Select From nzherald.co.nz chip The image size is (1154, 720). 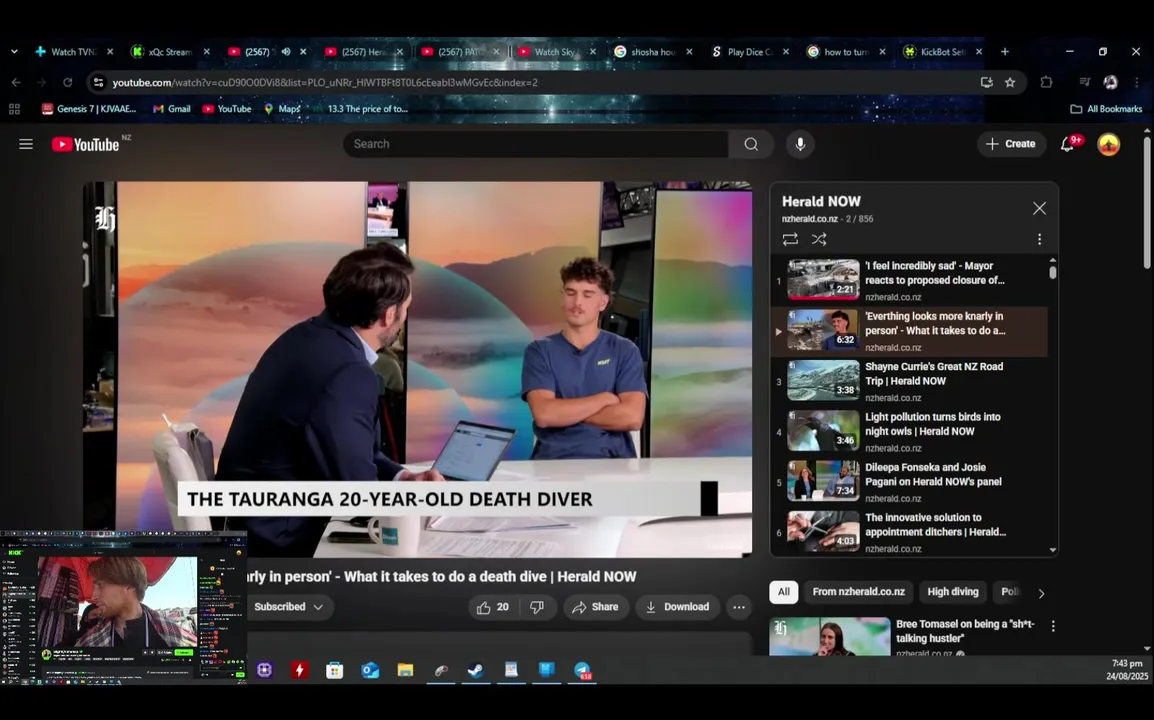(x=858, y=592)
